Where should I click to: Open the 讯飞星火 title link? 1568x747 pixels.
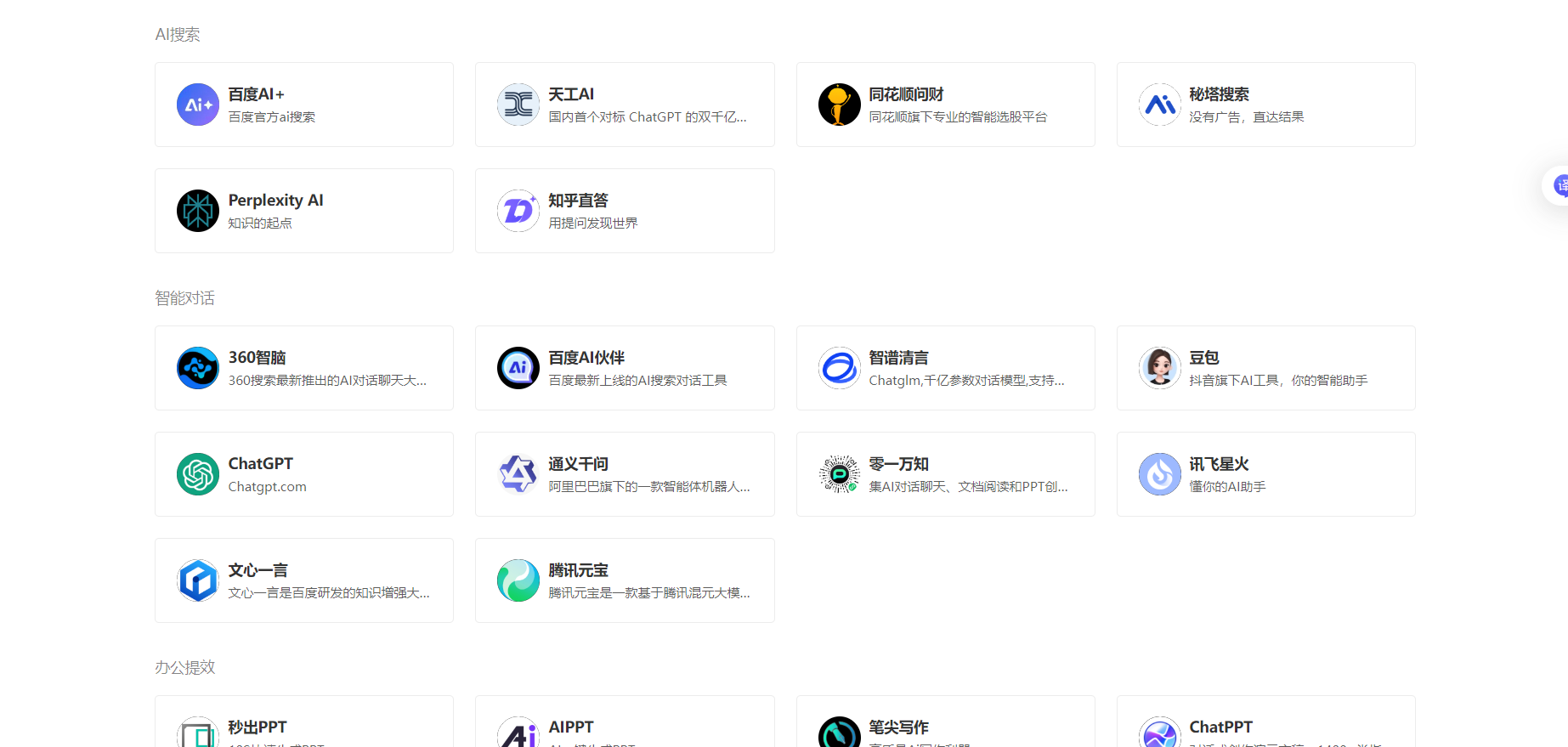click(1219, 464)
